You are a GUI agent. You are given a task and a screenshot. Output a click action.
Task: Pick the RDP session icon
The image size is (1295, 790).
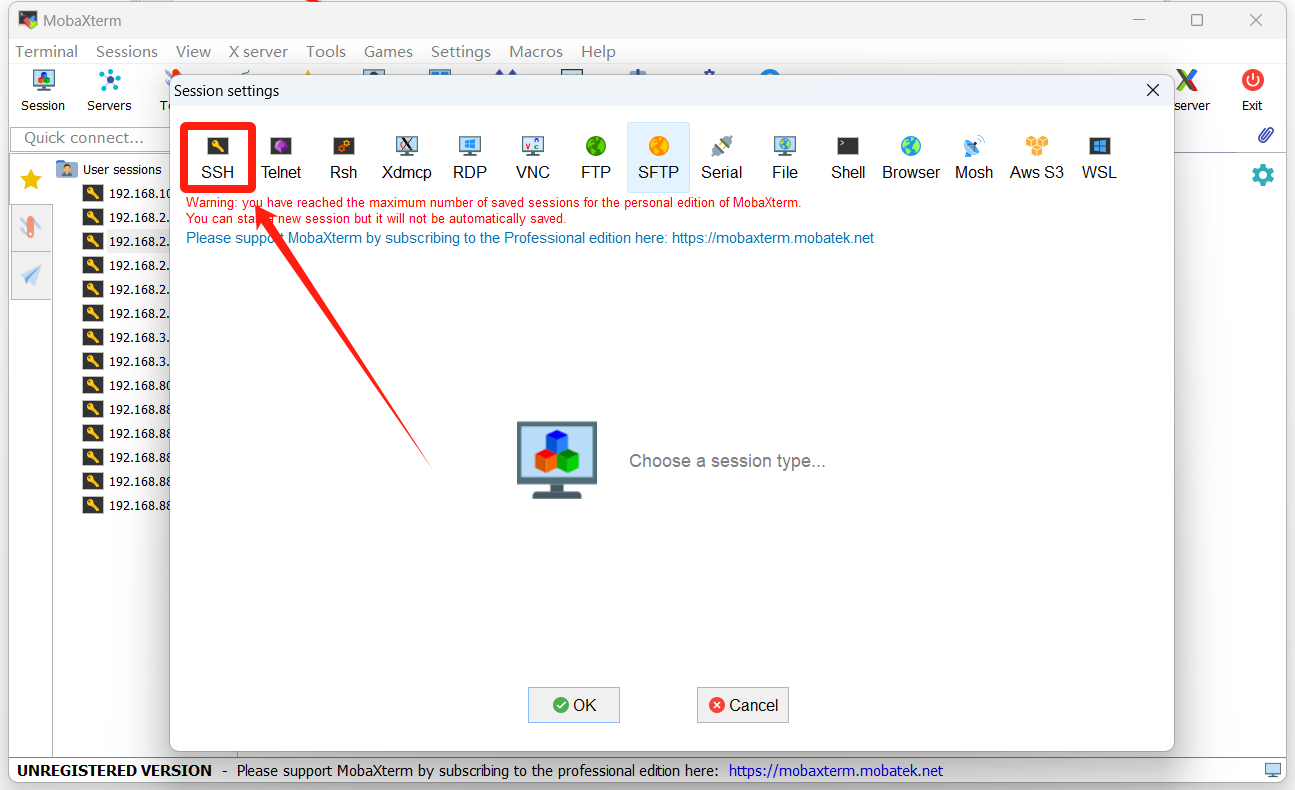[469, 157]
